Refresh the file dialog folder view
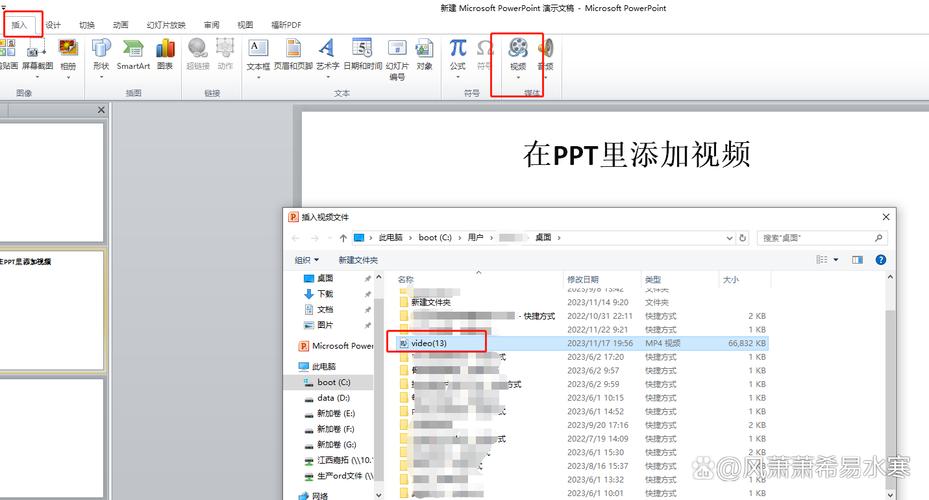 click(742, 238)
